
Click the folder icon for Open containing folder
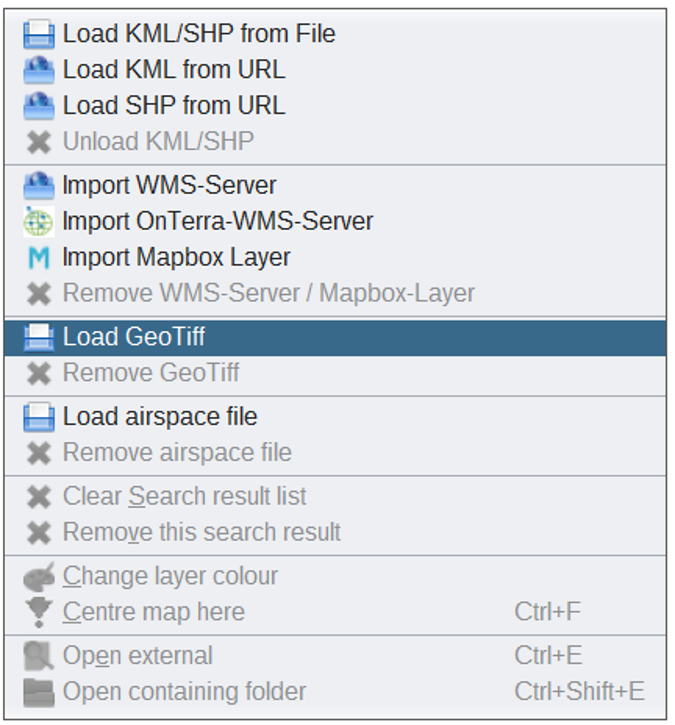(x=39, y=692)
